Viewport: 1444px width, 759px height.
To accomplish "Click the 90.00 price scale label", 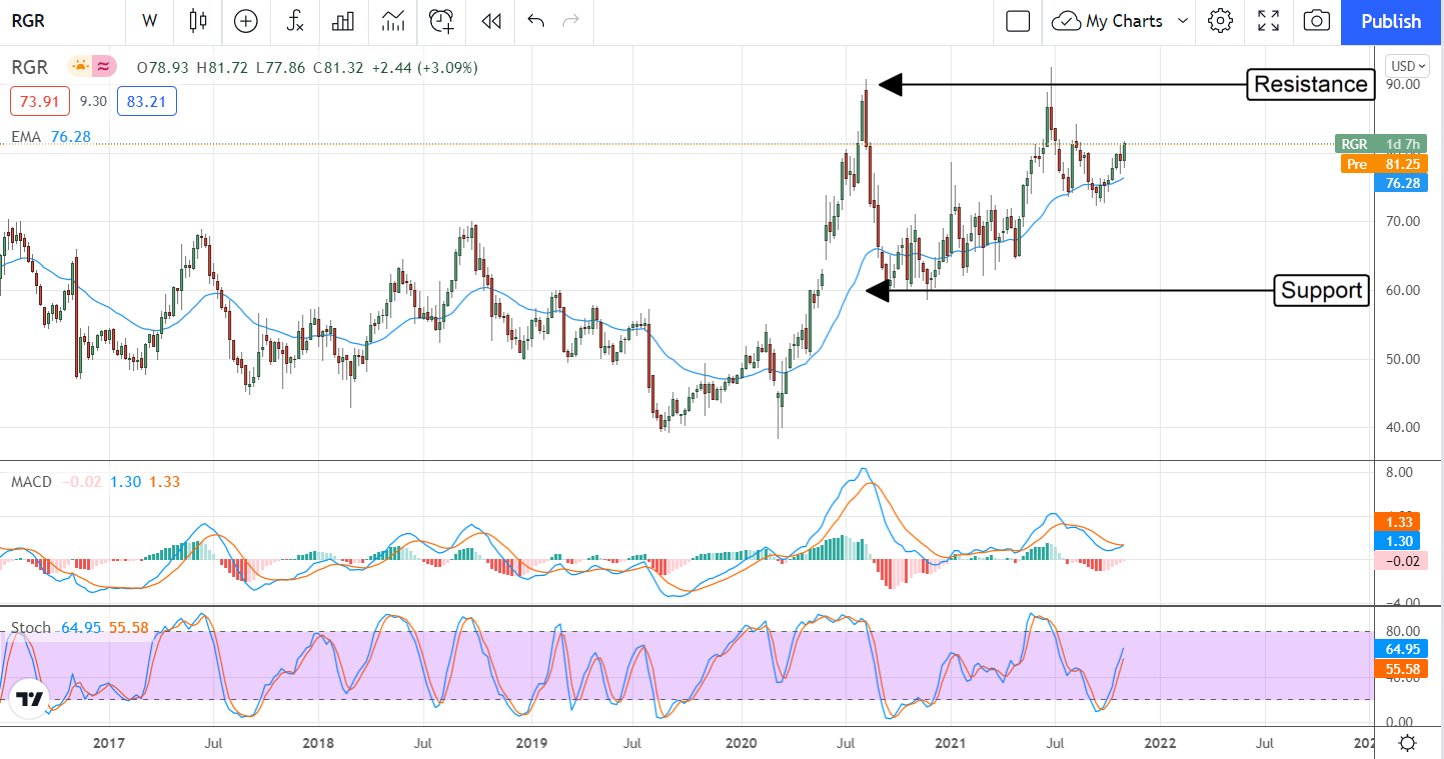I will point(1403,85).
